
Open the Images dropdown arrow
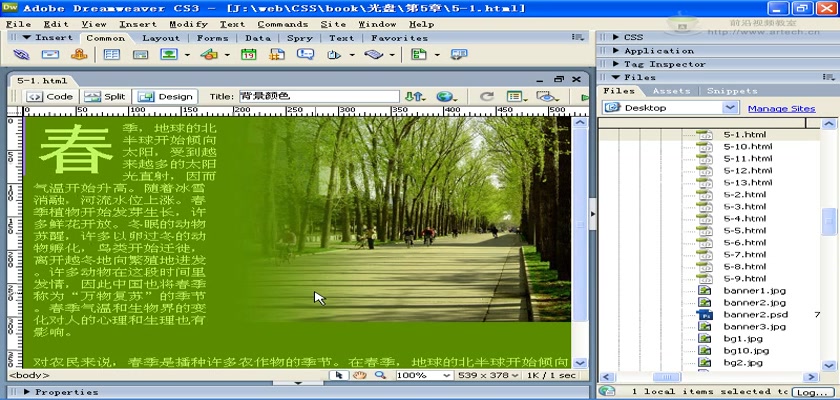[x=187, y=55]
